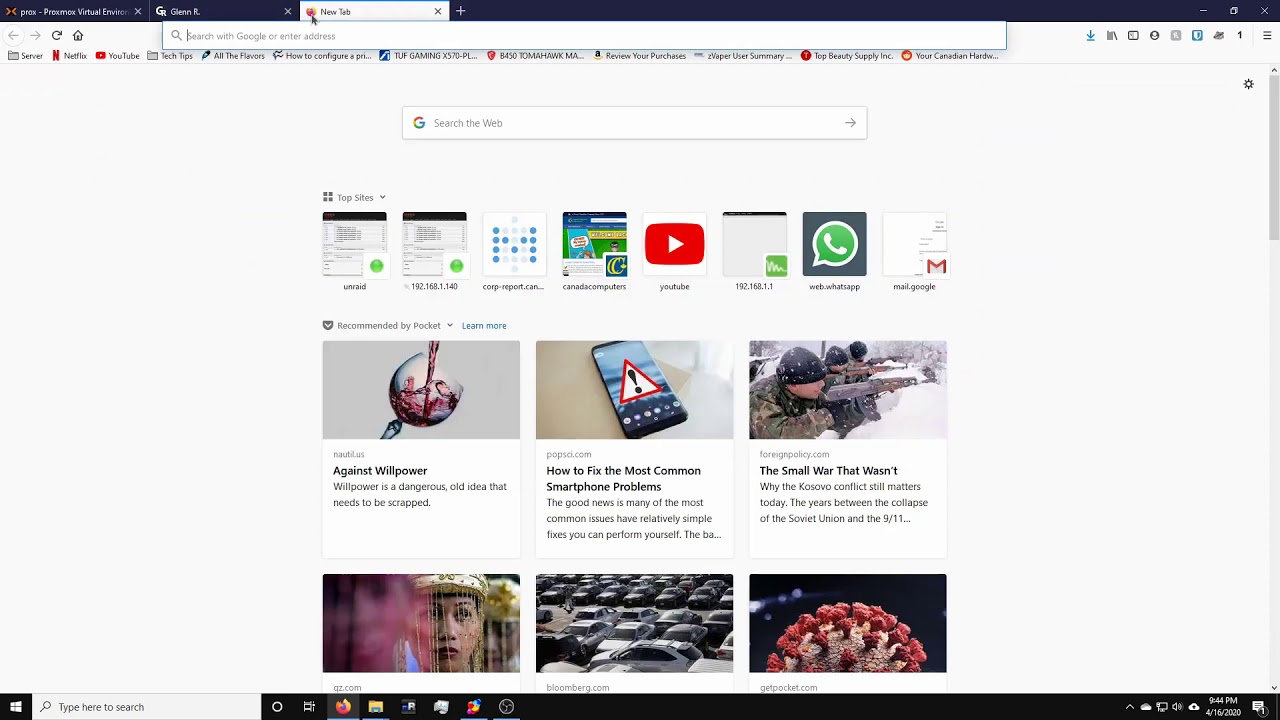Open the Tech Tips bookmarks folder
The image size is (1280, 720).
click(170, 56)
